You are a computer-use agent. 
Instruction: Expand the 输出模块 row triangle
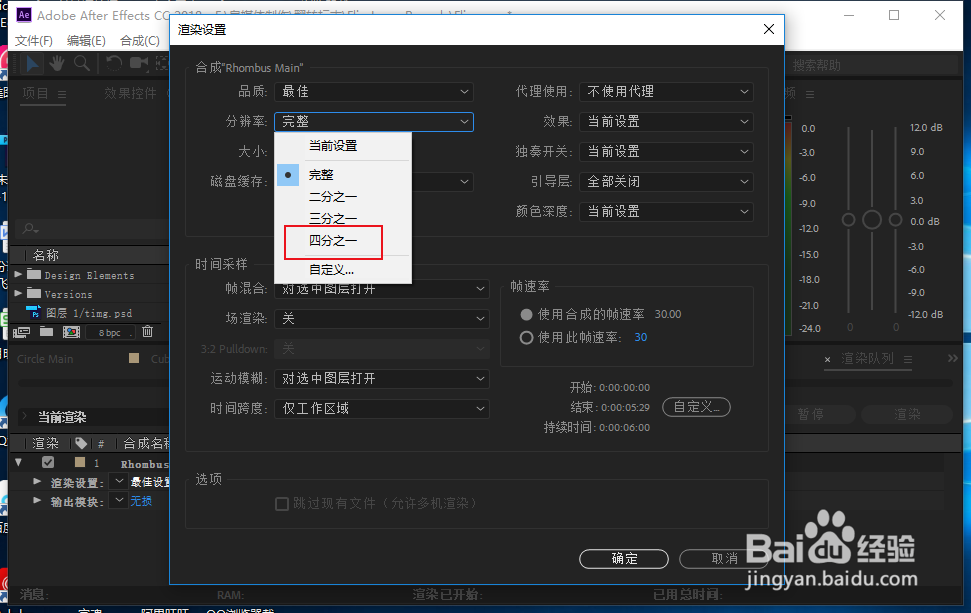37,500
